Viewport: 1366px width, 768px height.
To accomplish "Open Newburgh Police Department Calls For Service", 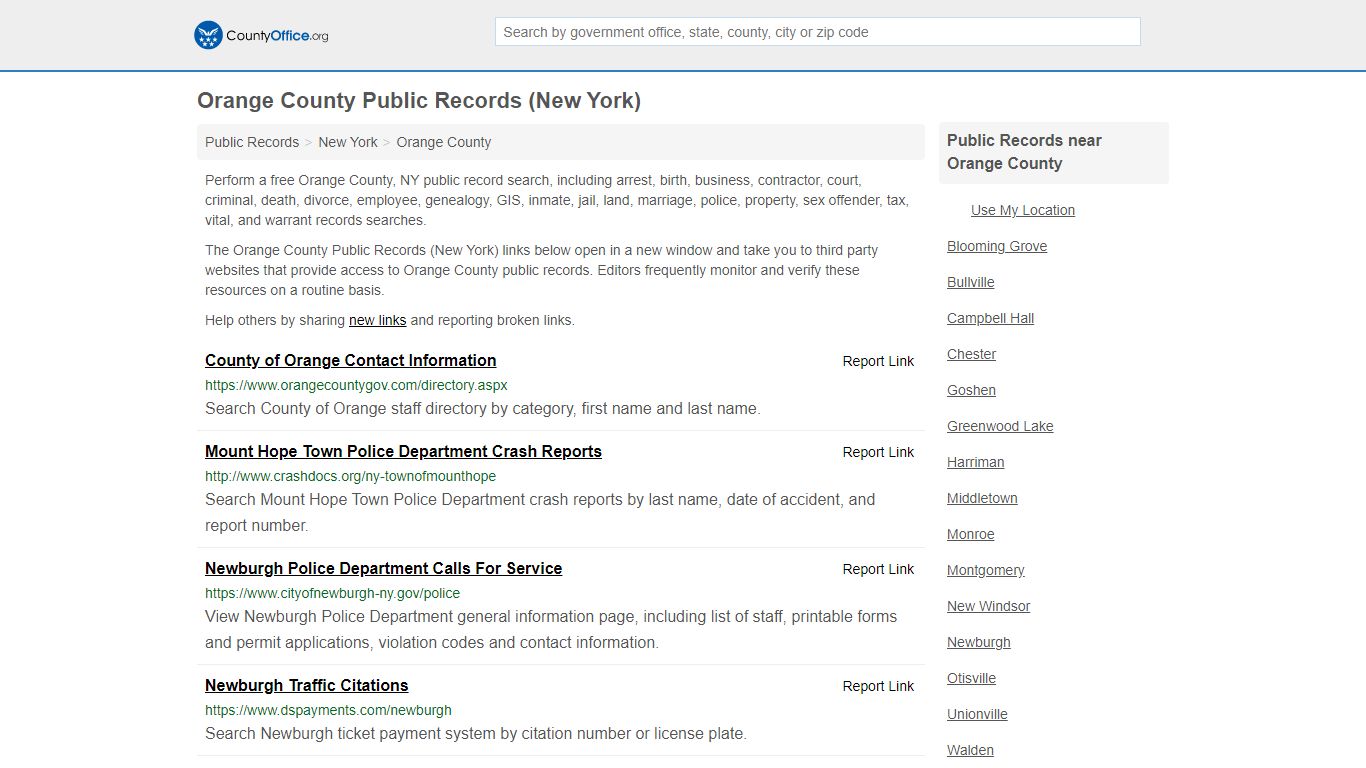I will 383,568.
